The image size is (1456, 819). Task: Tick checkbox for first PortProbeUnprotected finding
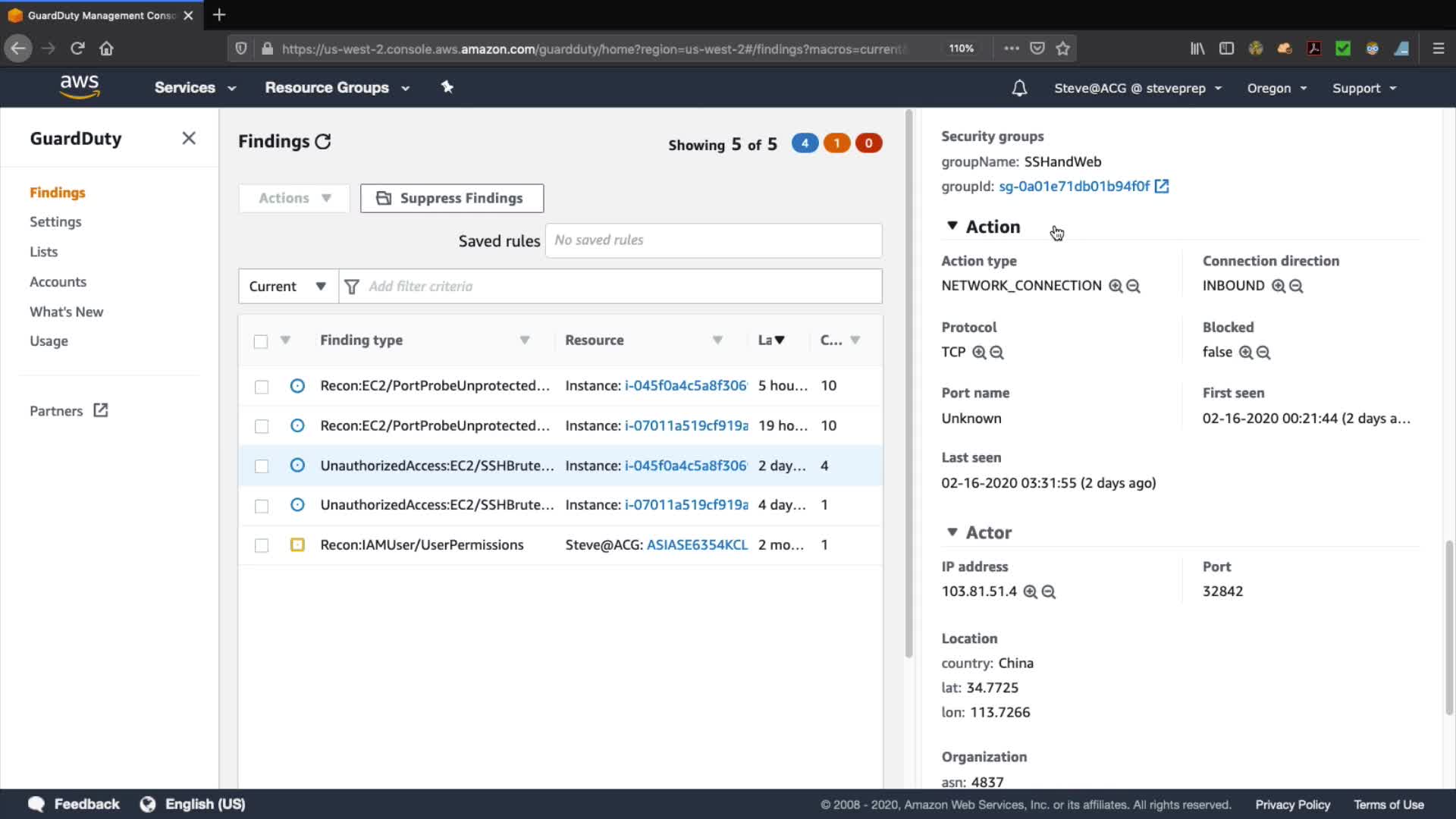coord(262,387)
